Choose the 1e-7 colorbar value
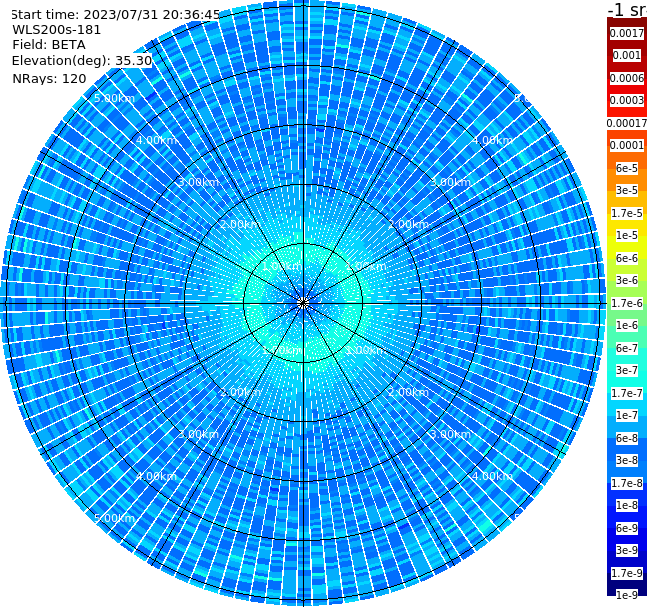The height and width of the screenshot is (607, 647). [627, 415]
